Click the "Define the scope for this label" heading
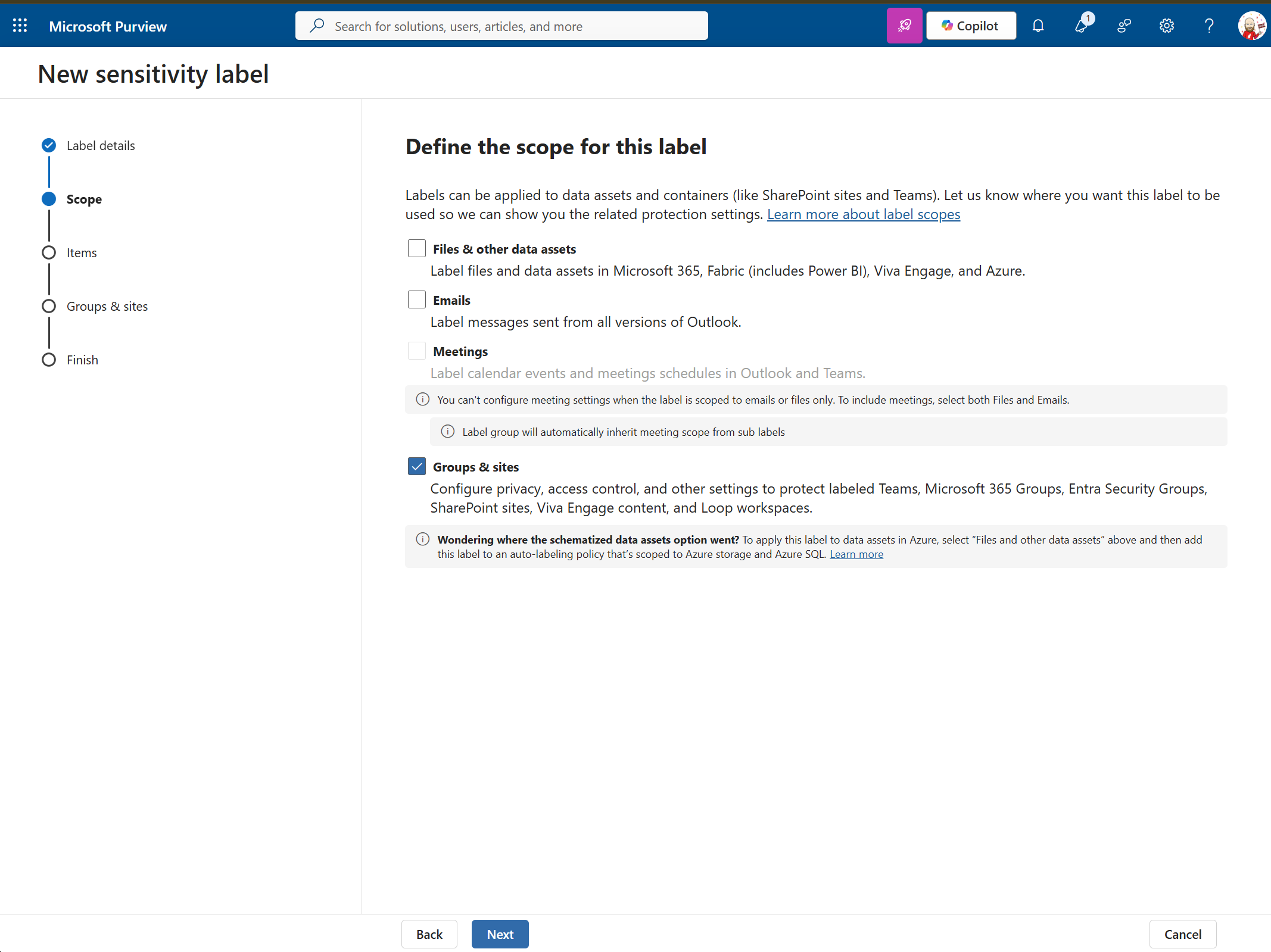1271x952 pixels. (x=556, y=146)
